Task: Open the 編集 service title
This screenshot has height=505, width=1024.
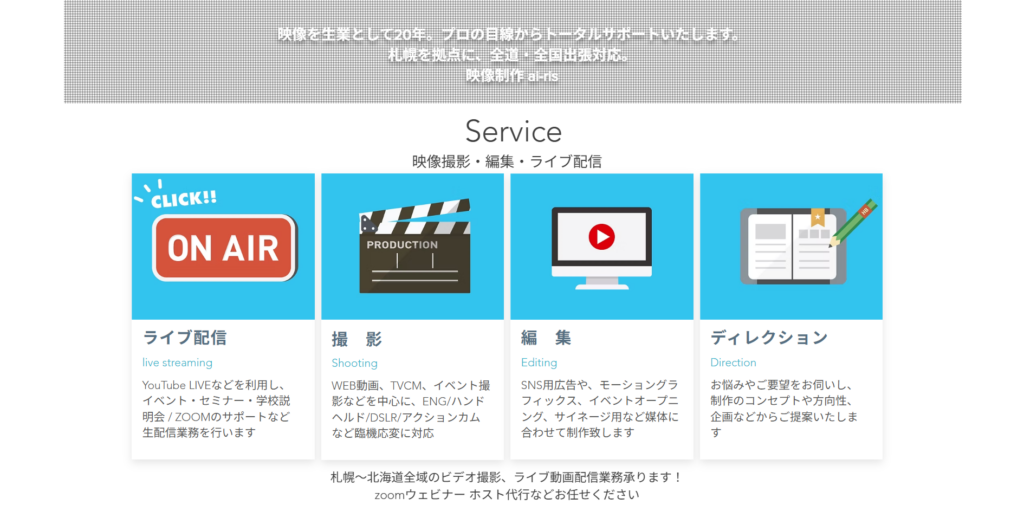Action: (546, 338)
